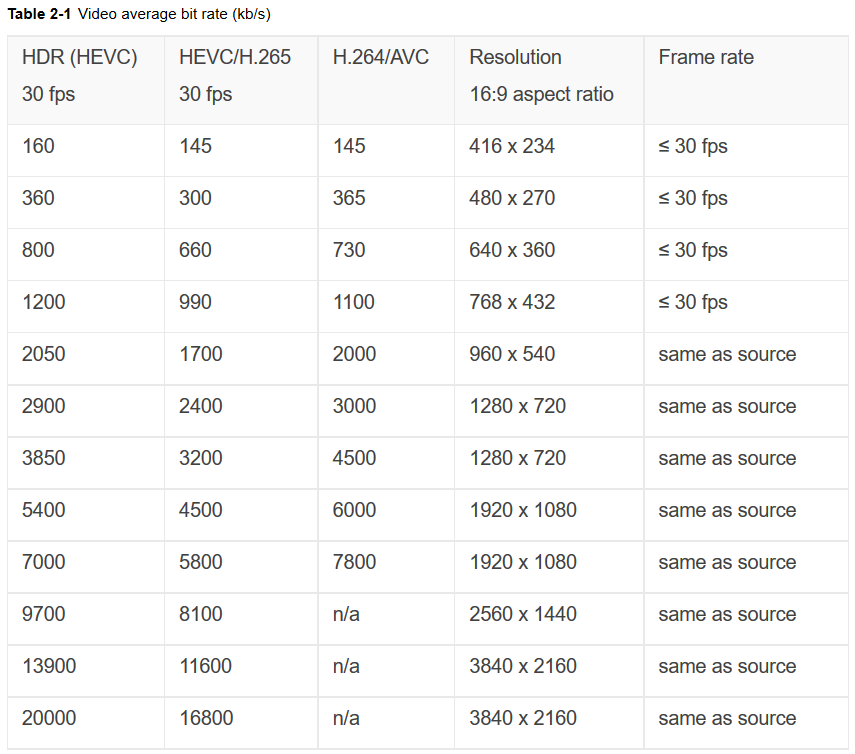Select the 768 x 432 resolution cell
This screenshot has width=855, height=754.
(511, 302)
